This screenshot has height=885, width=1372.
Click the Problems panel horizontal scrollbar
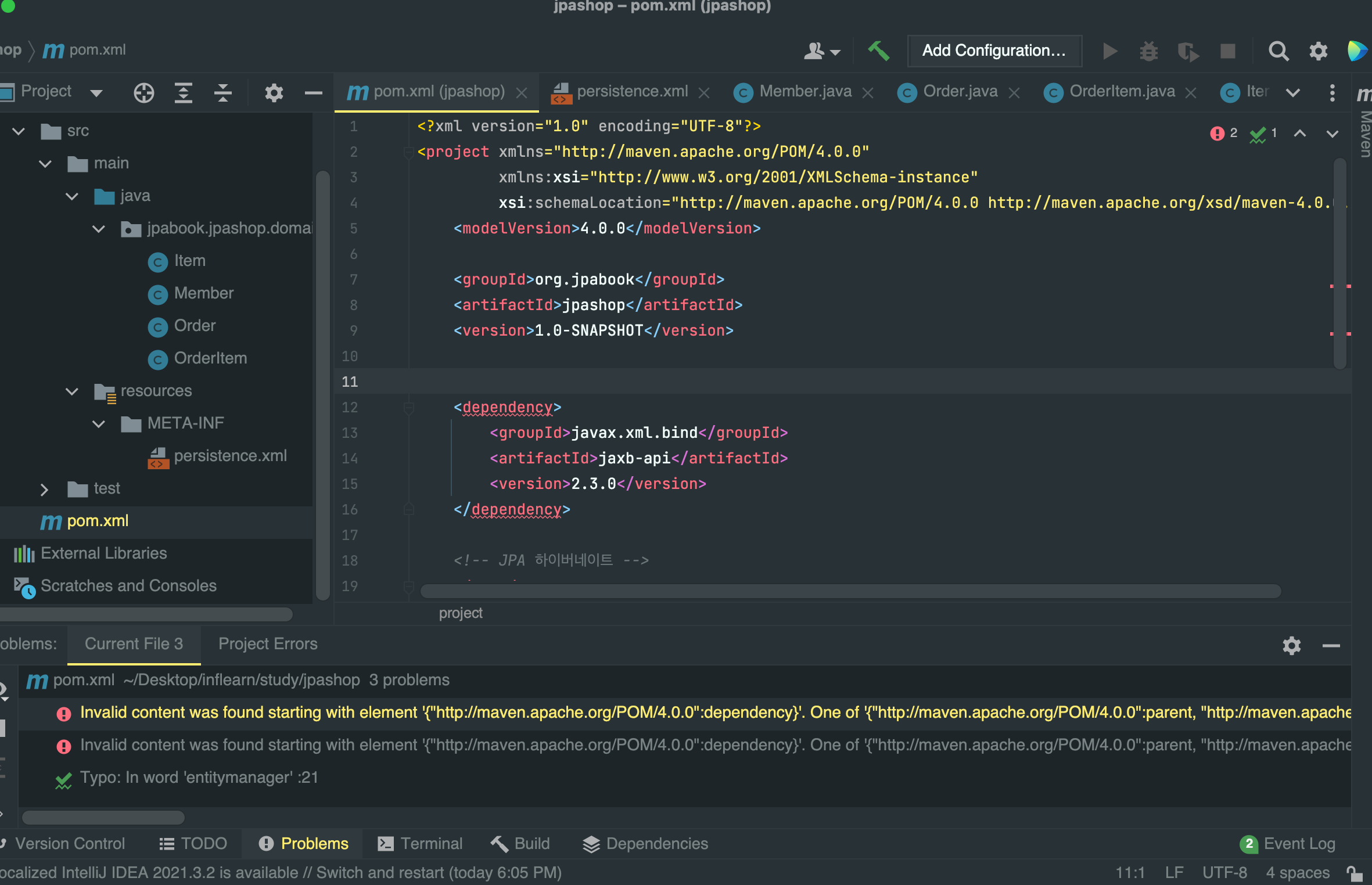point(103,817)
